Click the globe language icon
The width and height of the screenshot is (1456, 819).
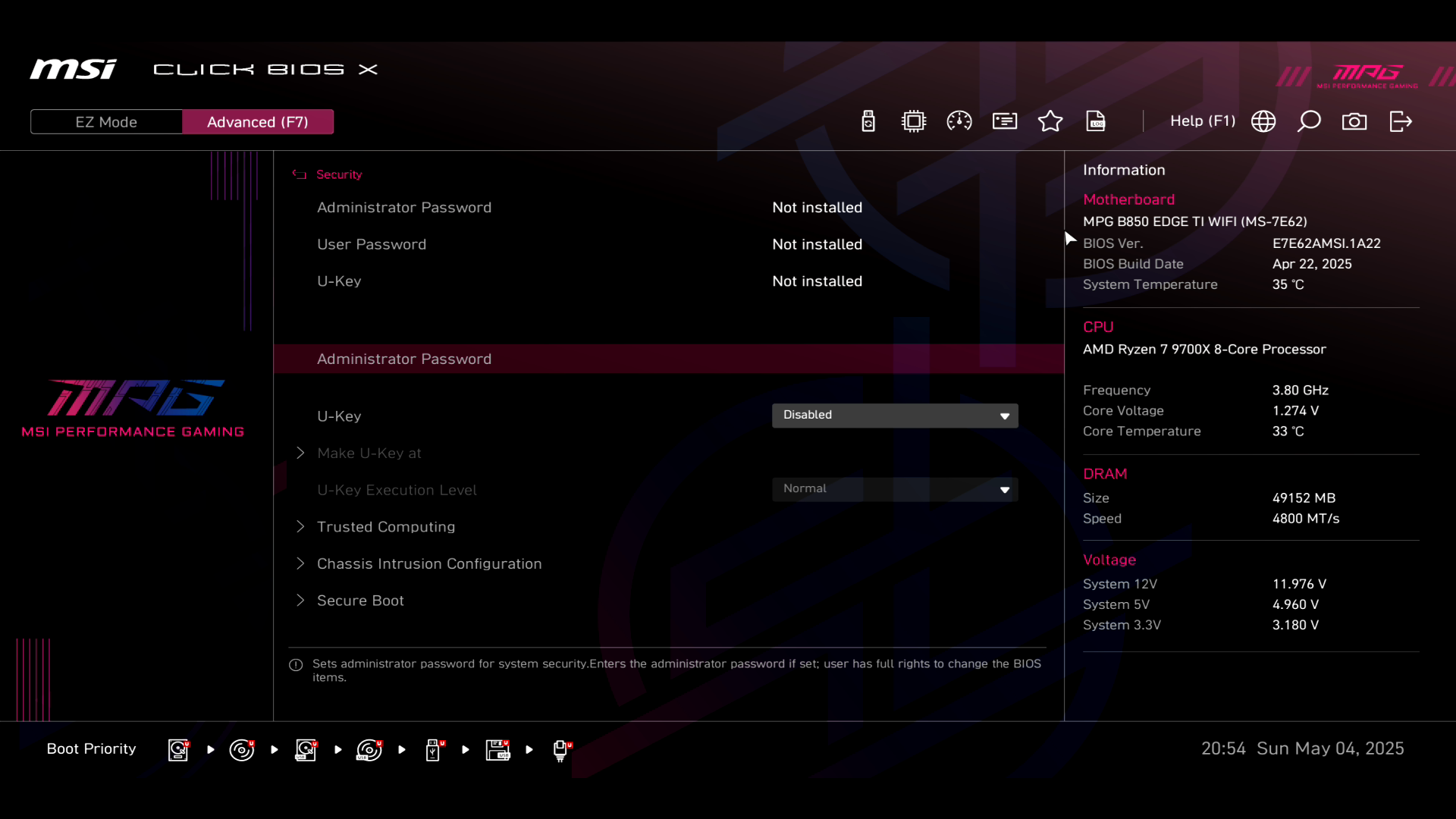pyautogui.click(x=1263, y=121)
